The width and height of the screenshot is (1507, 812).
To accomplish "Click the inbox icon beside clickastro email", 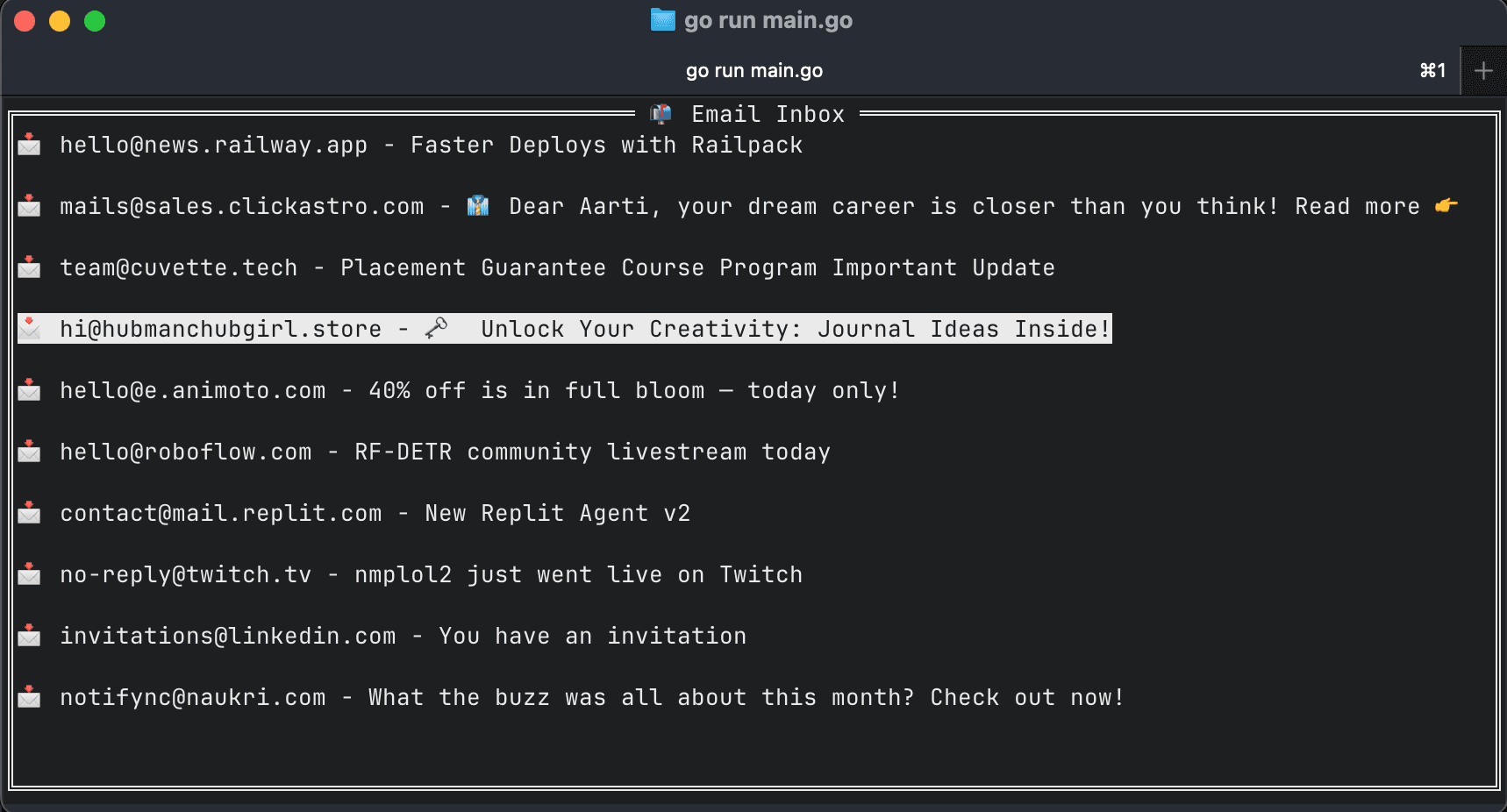I will click(29, 206).
